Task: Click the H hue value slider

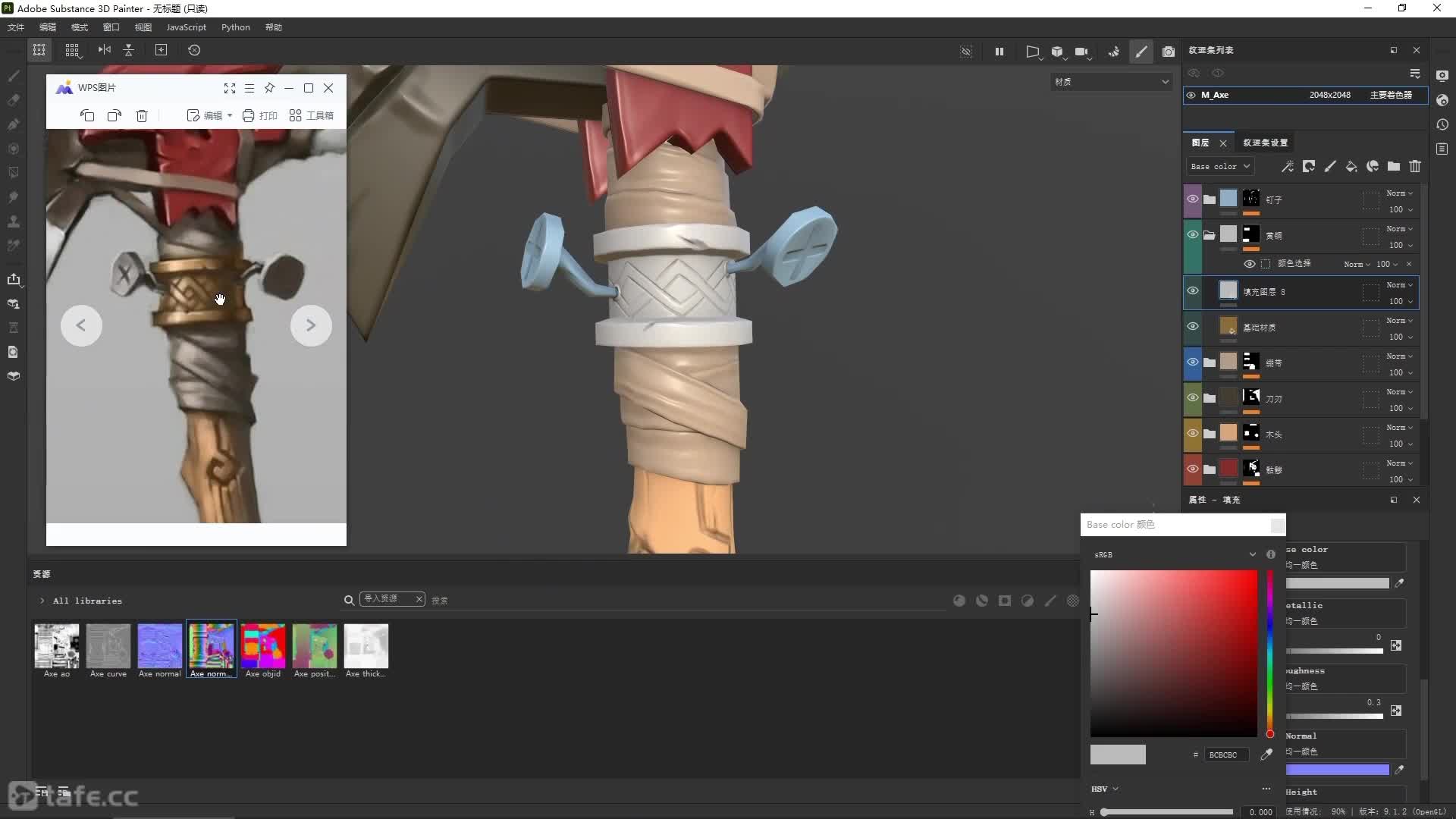Action: pos(1168,812)
